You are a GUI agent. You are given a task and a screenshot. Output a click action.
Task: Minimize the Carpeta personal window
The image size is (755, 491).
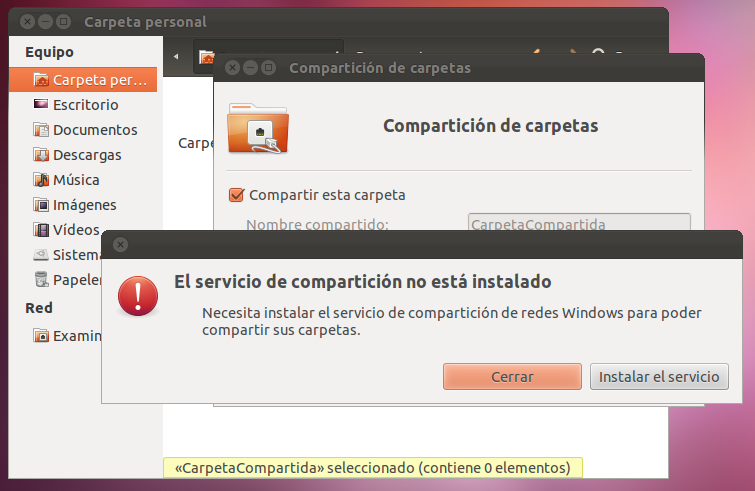point(45,22)
